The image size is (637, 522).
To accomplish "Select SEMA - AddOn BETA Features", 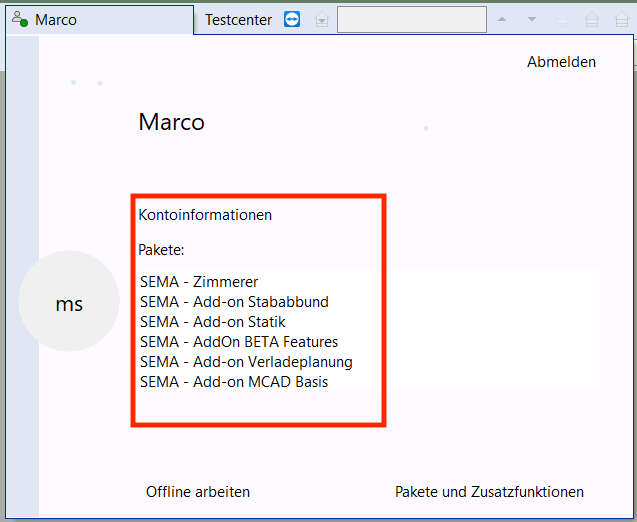I will coord(239,342).
